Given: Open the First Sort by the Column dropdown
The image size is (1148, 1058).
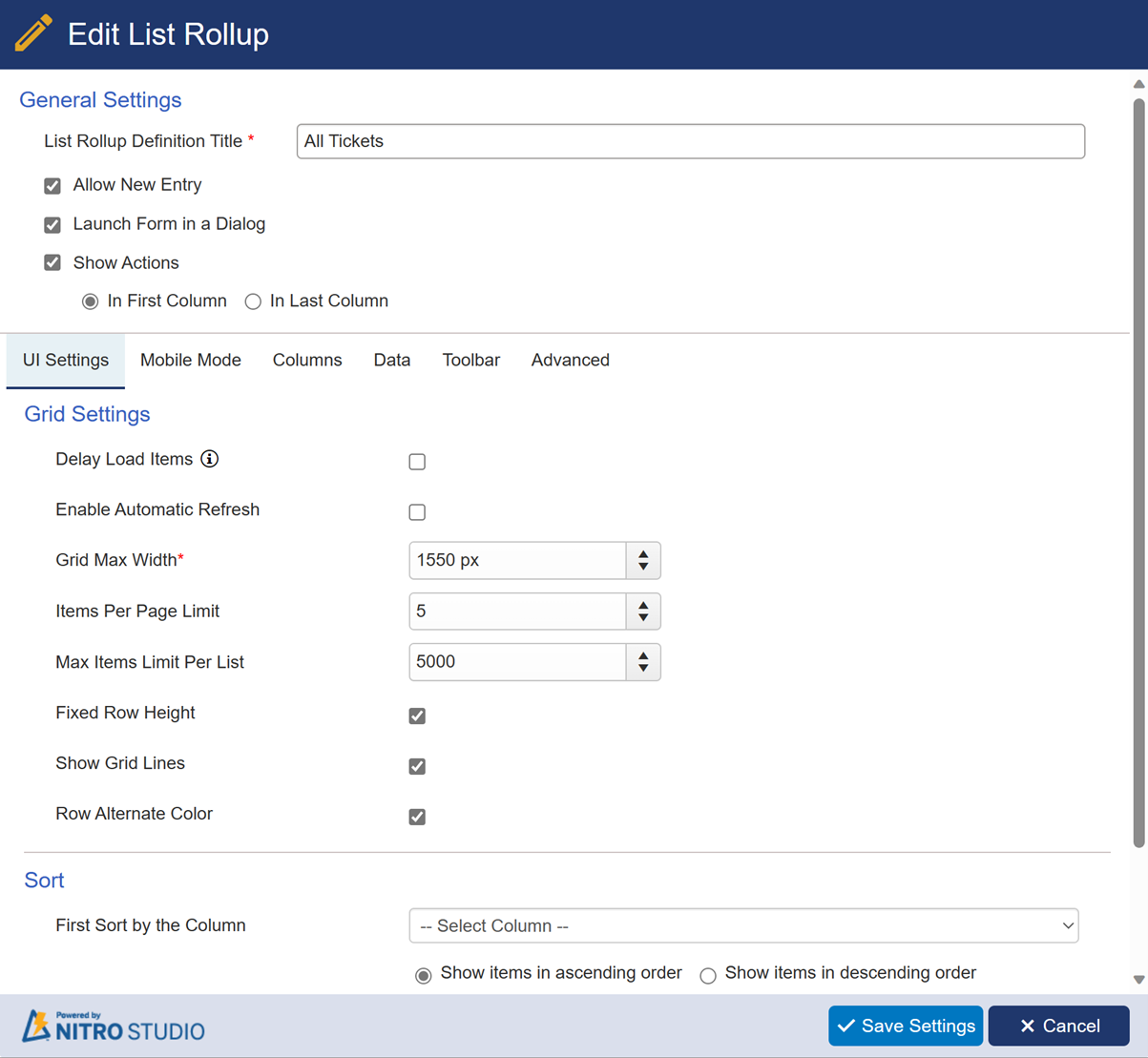Looking at the screenshot, I should [744, 925].
